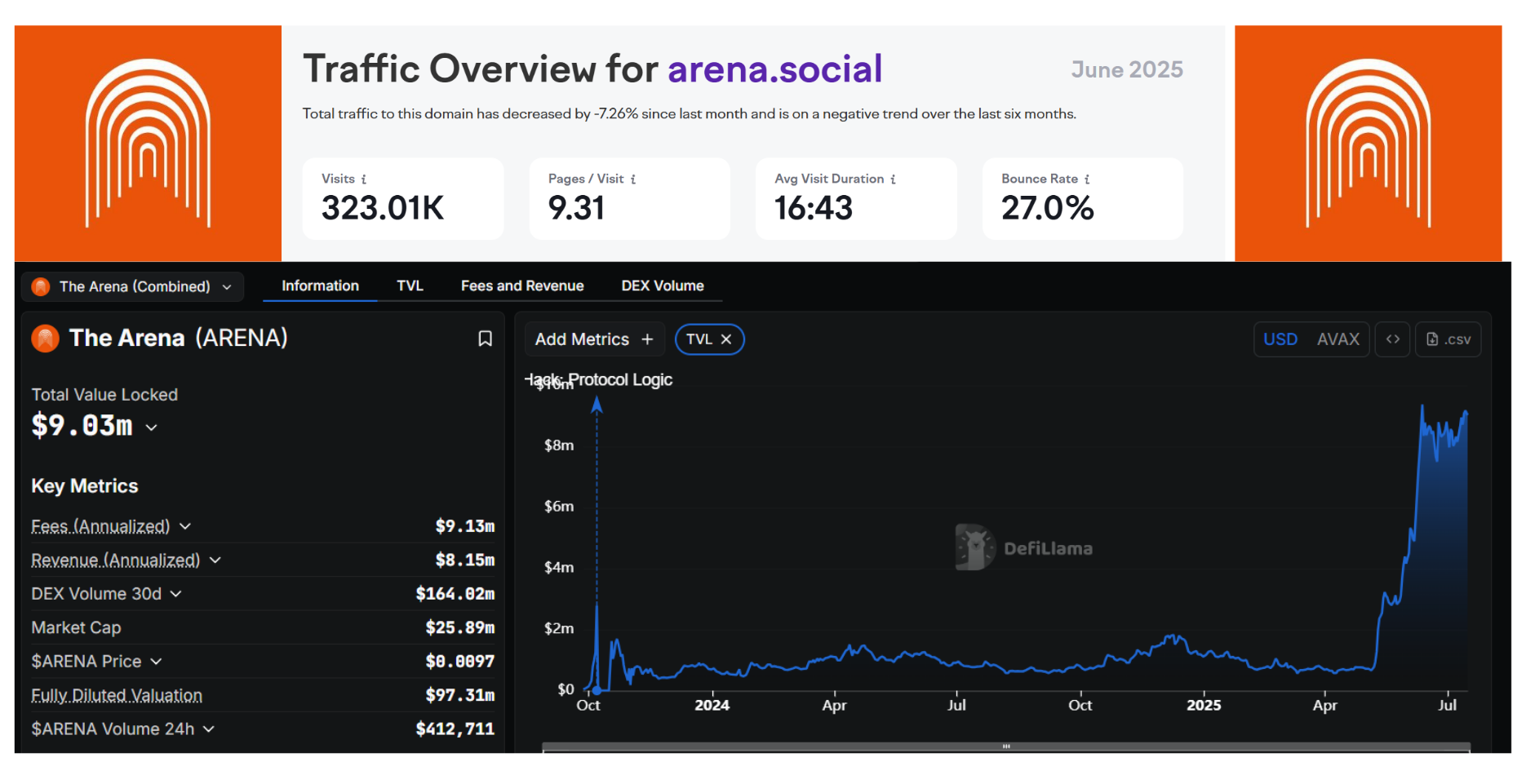Toggle the TVL metric chip
This screenshot has height=784, width=1526.
699,339
